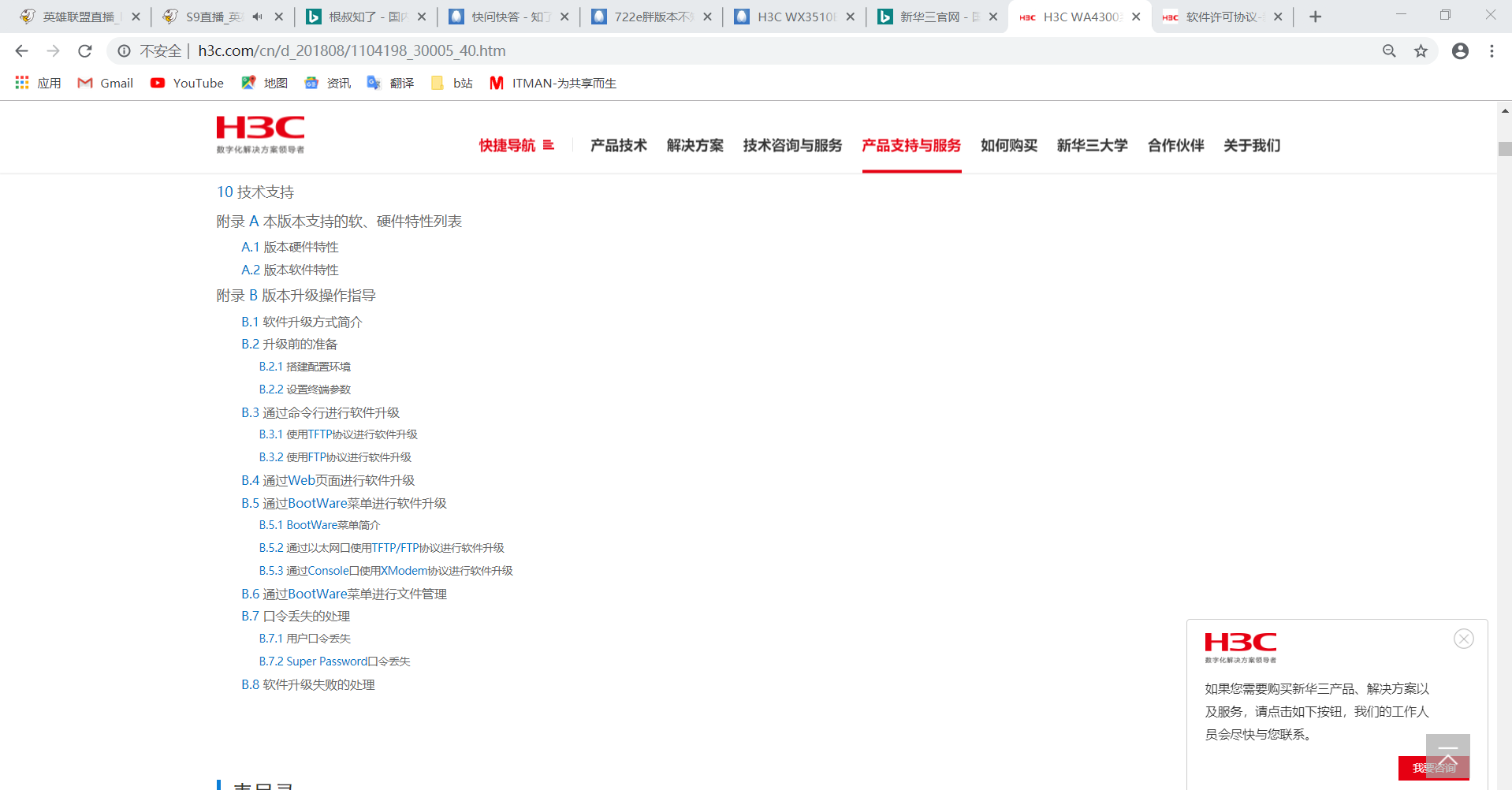Switch to the H3C WX3510 tab
The height and width of the screenshot is (790, 1512).
(x=794, y=17)
